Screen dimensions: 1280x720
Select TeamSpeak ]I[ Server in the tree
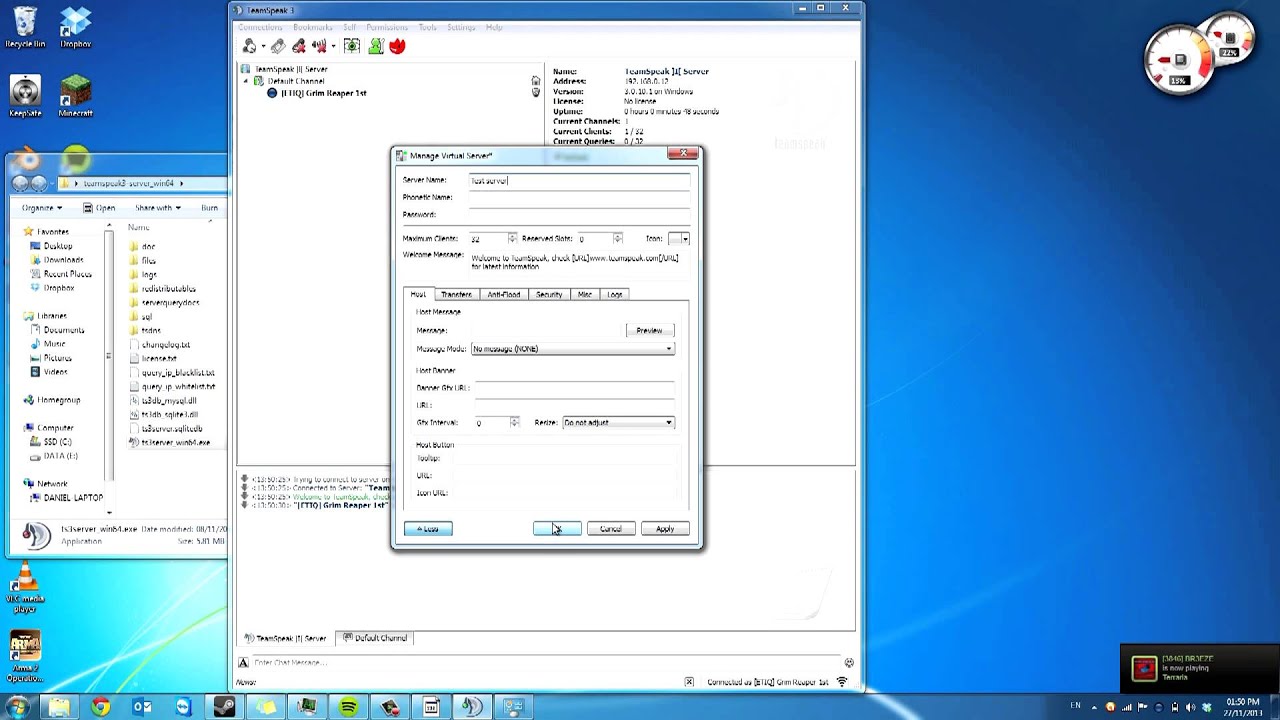pos(291,70)
